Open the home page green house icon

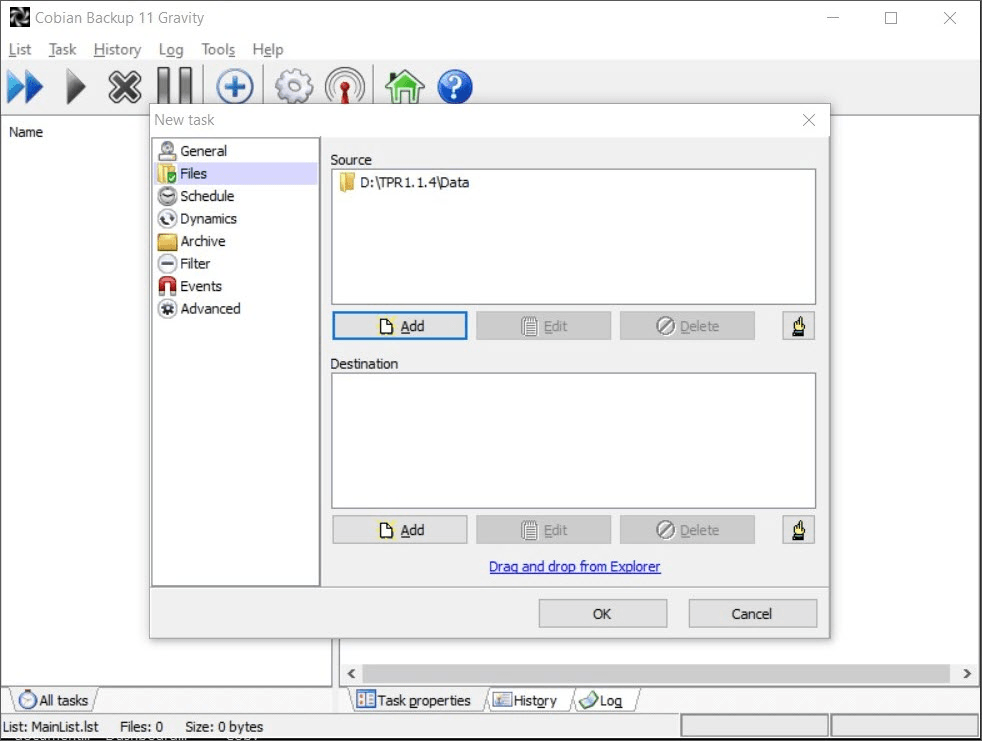(x=404, y=86)
